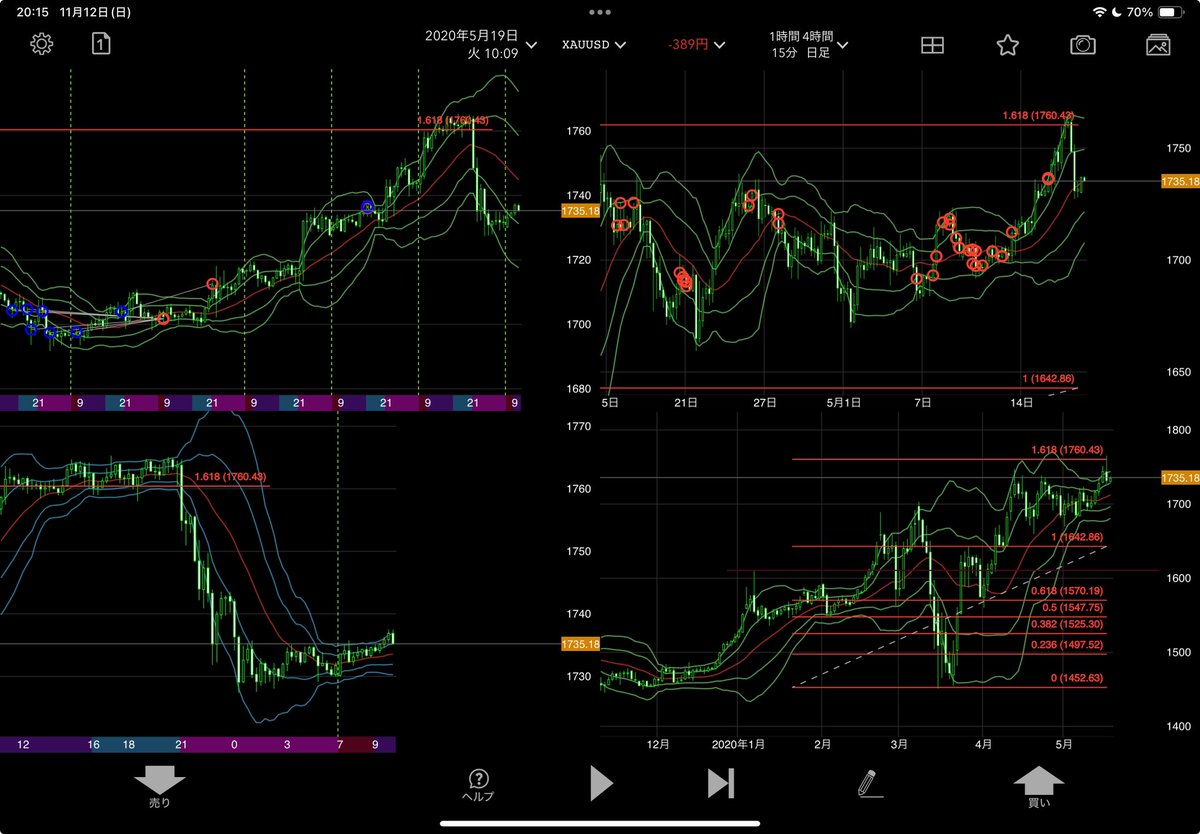Tap the Fibonacci 0.618 (1570.19) label
This screenshot has width=1200, height=834.
point(1066,591)
